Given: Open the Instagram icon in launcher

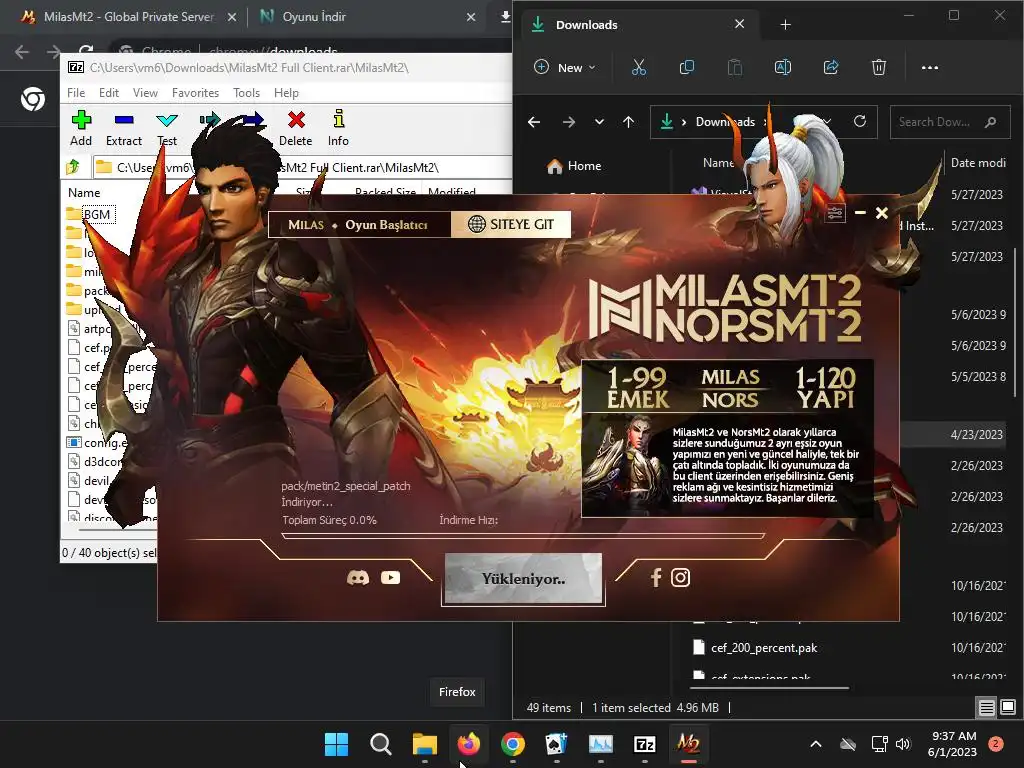Looking at the screenshot, I should pos(680,577).
